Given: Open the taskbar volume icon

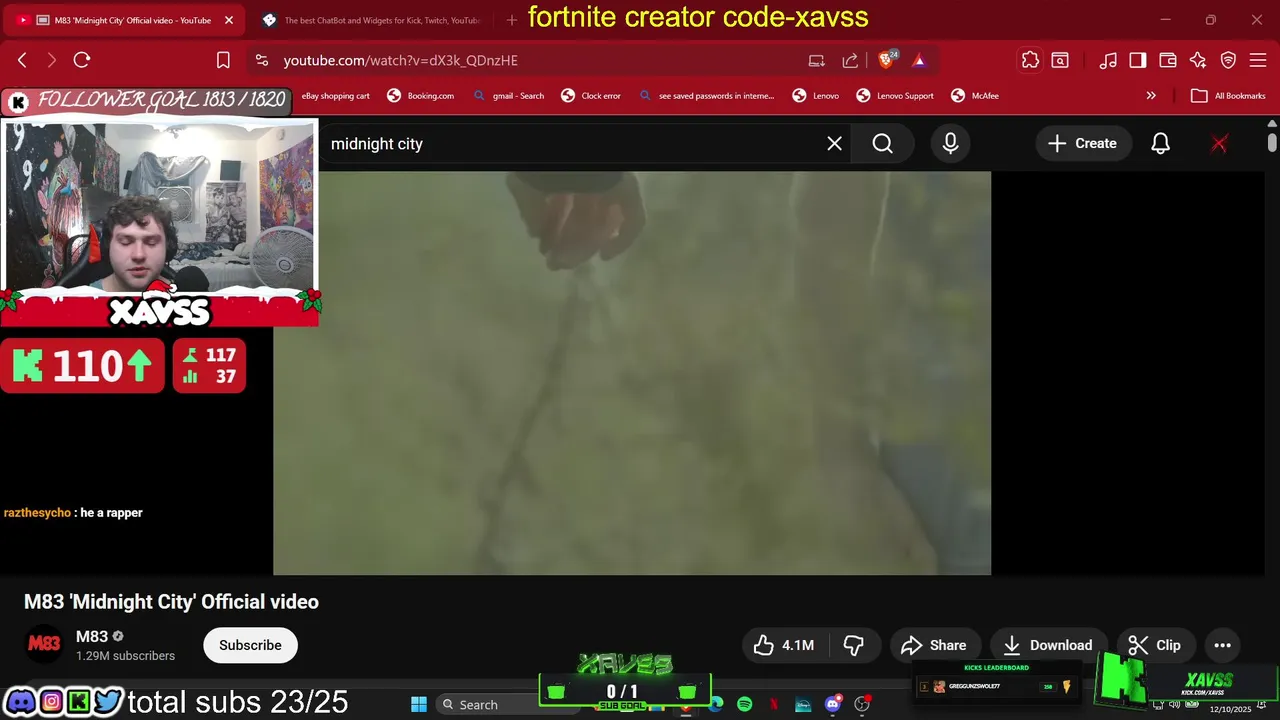Looking at the screenshot, I should [1172, 705].
